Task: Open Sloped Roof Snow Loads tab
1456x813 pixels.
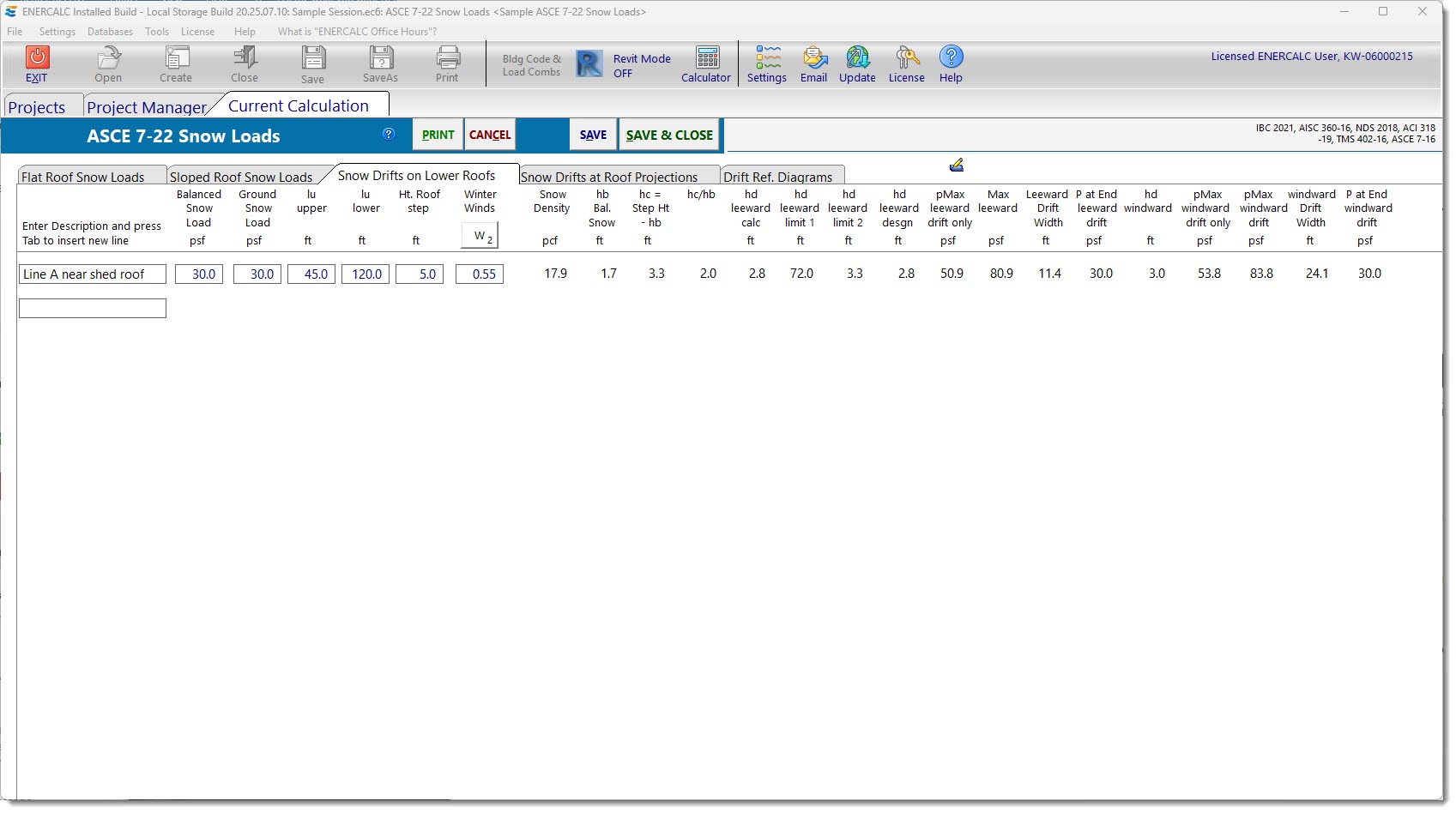Action: (x=241, y=177)
